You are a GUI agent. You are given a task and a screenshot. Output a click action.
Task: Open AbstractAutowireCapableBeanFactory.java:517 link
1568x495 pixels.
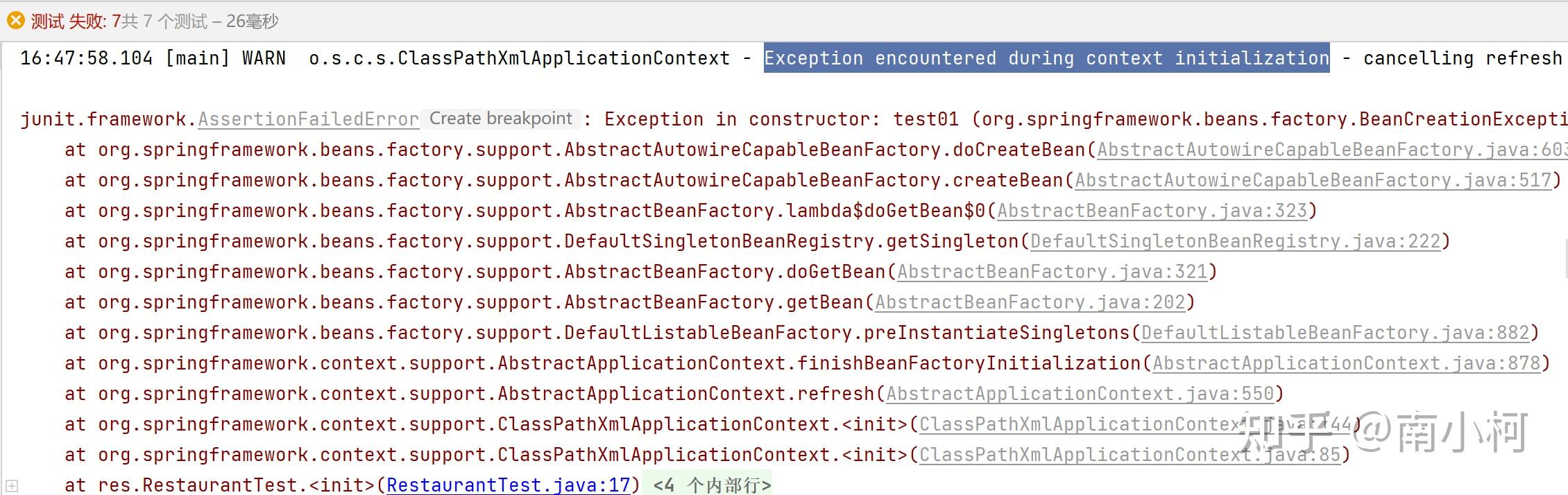click(x=1313, y=180)
